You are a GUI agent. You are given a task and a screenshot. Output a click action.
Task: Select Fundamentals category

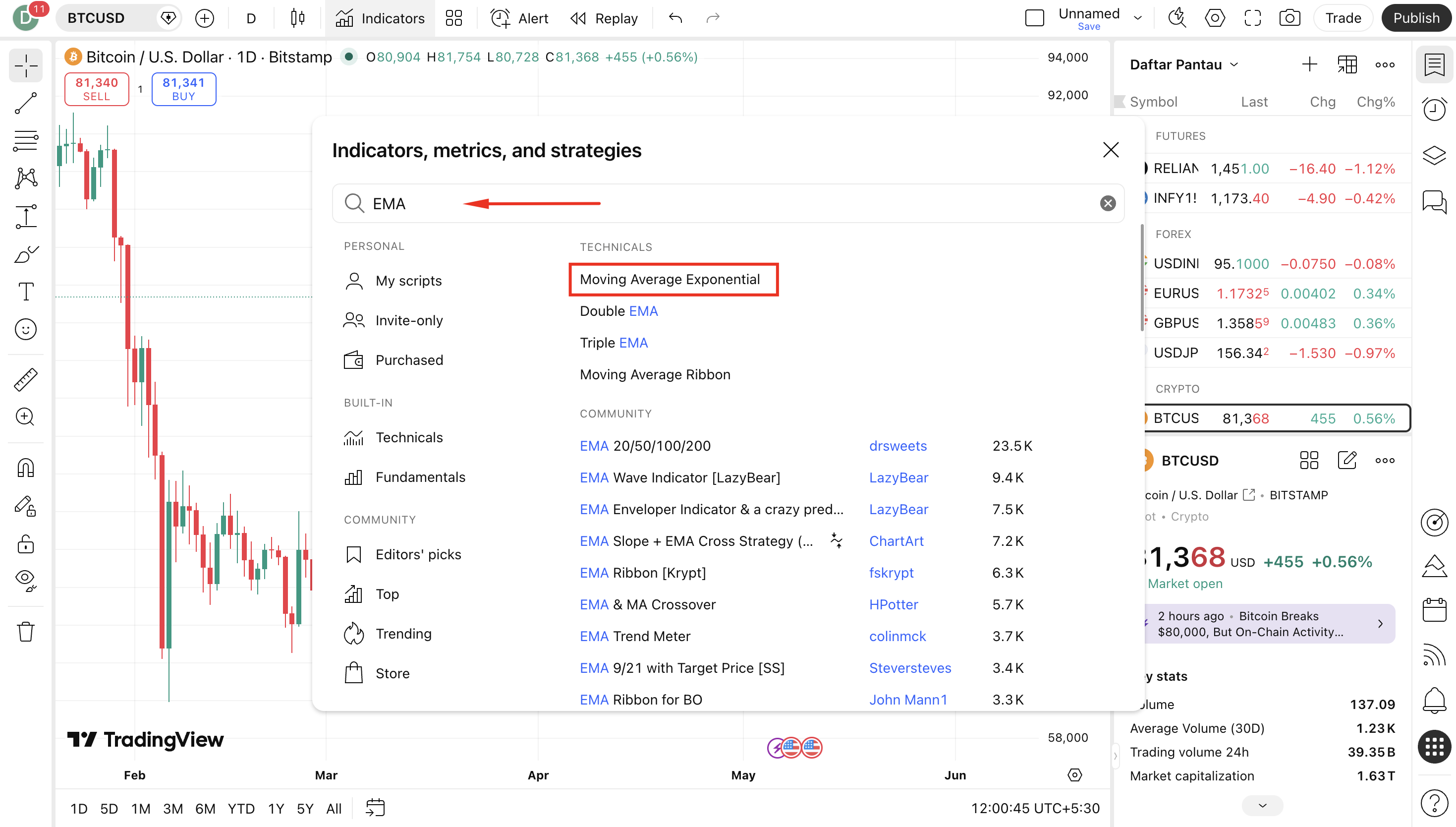420,477
